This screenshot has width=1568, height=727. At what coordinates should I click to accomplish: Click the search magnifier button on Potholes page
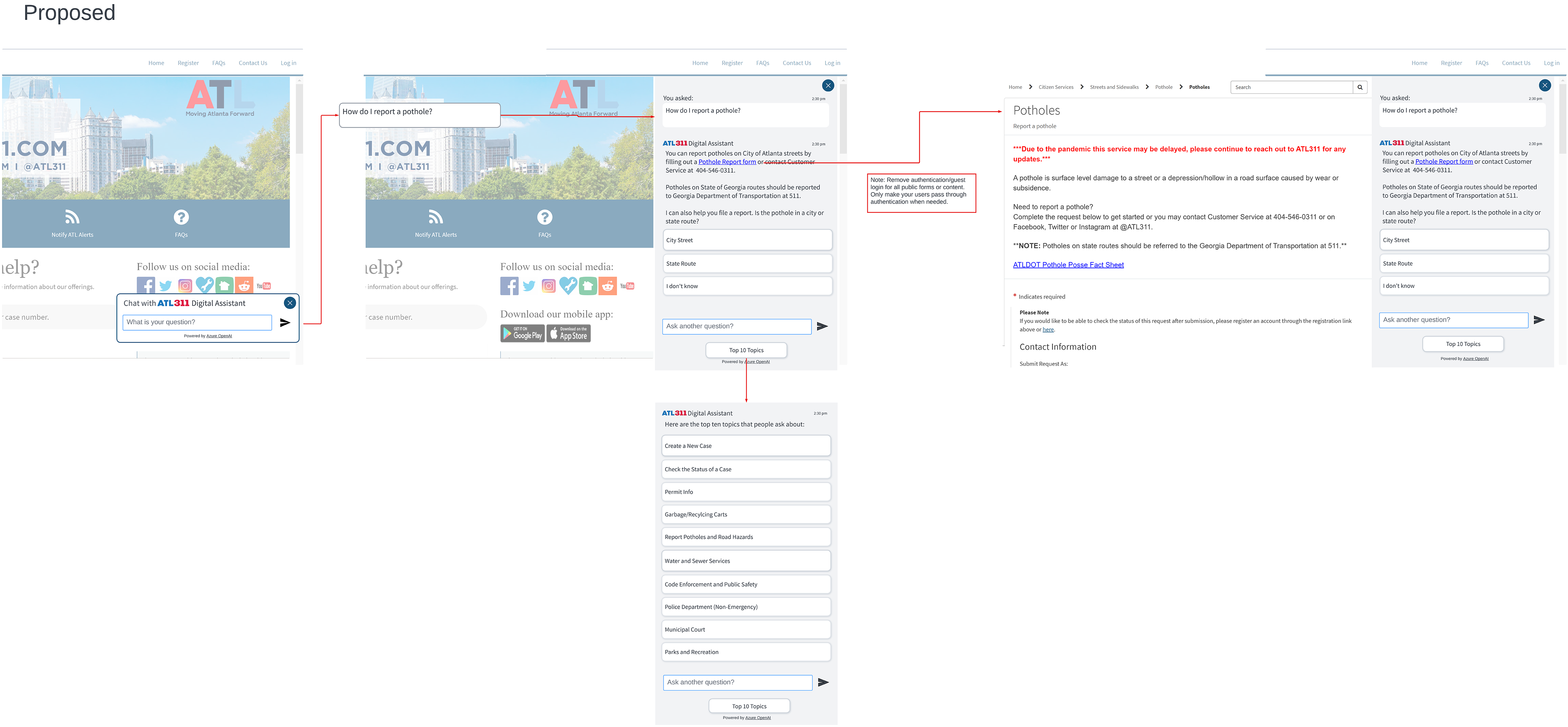tap(1360, 87)
